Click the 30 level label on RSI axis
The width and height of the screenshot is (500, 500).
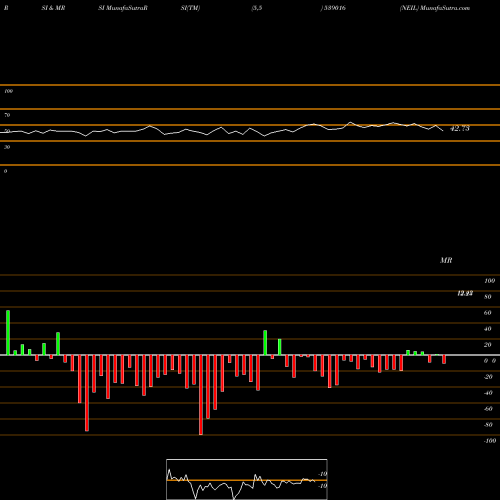7,147
